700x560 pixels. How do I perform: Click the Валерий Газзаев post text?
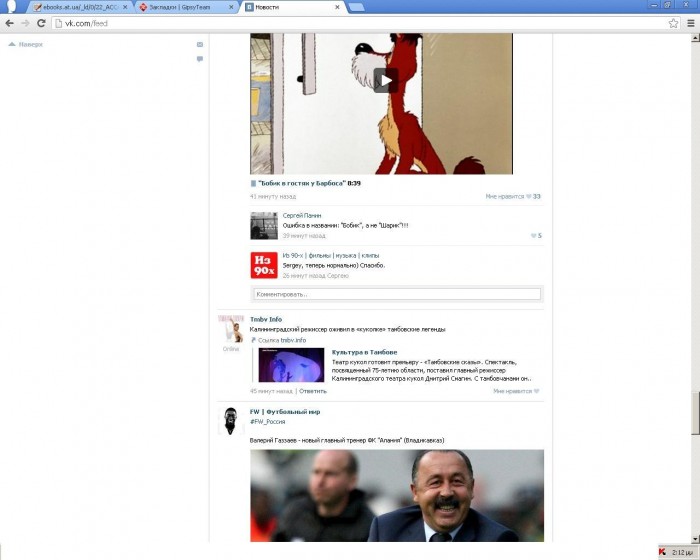[x=347, y=440]
